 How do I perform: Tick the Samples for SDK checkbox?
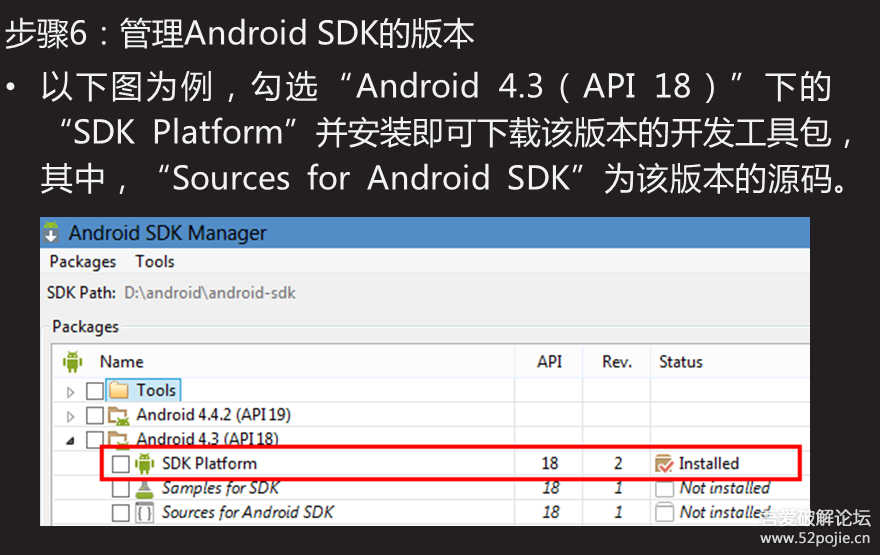coord(121,489)
